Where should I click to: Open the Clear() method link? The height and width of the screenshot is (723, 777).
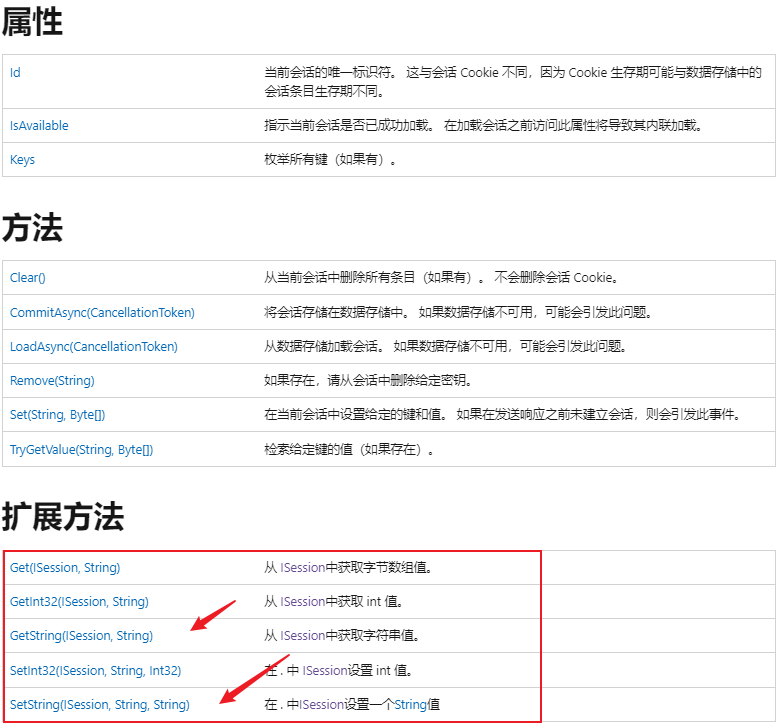coord(28,278)
